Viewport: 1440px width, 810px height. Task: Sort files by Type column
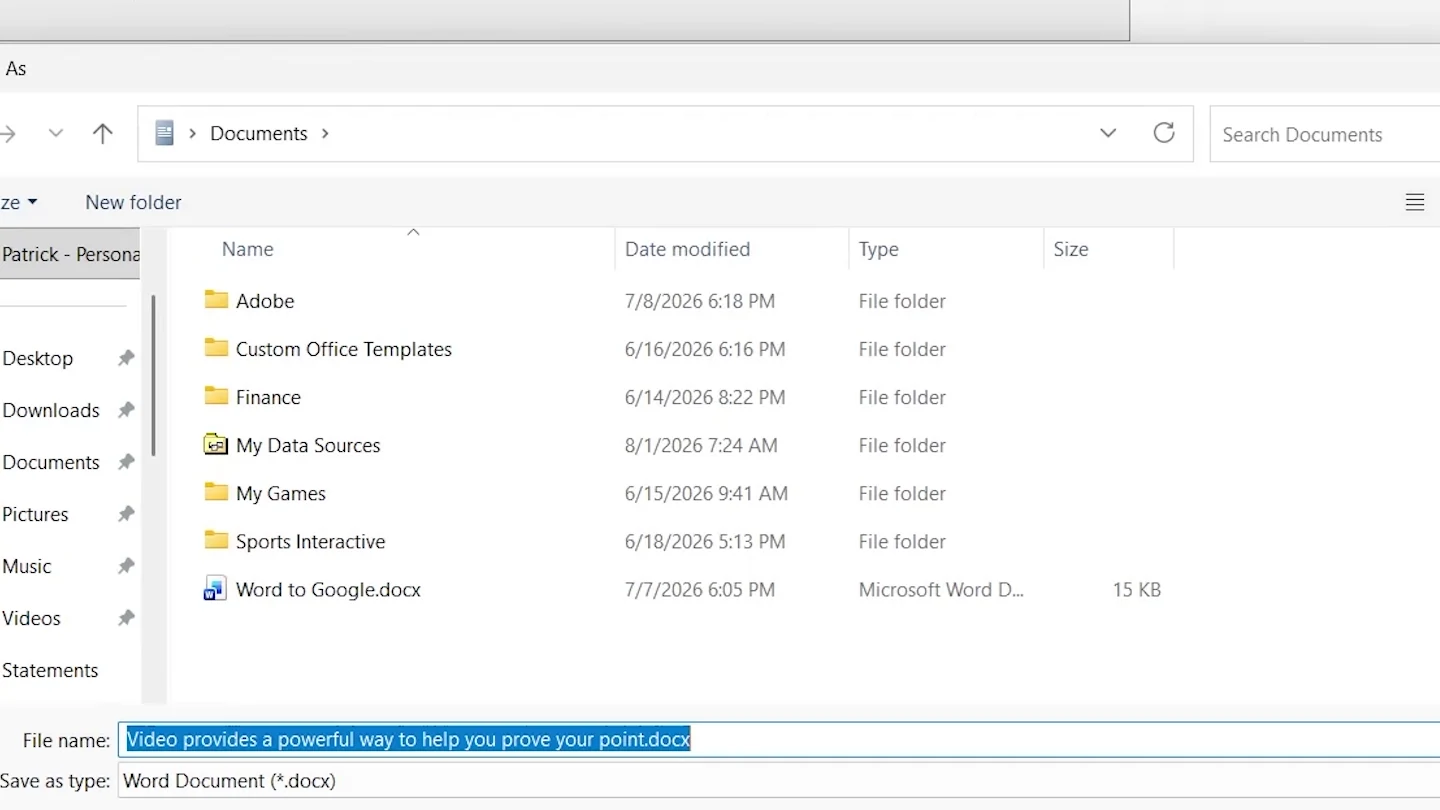click(878, 249)
